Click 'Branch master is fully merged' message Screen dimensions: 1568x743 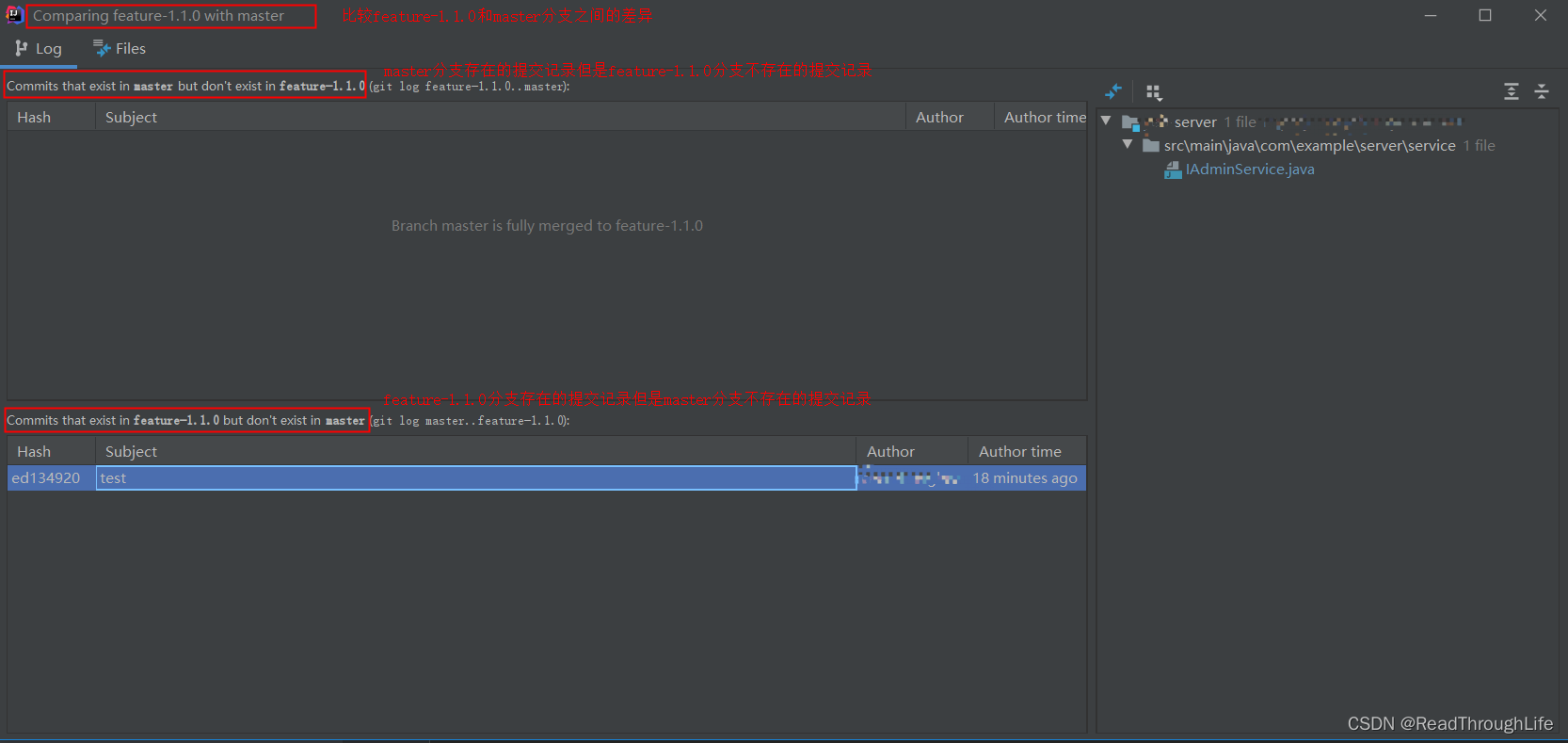547,226
